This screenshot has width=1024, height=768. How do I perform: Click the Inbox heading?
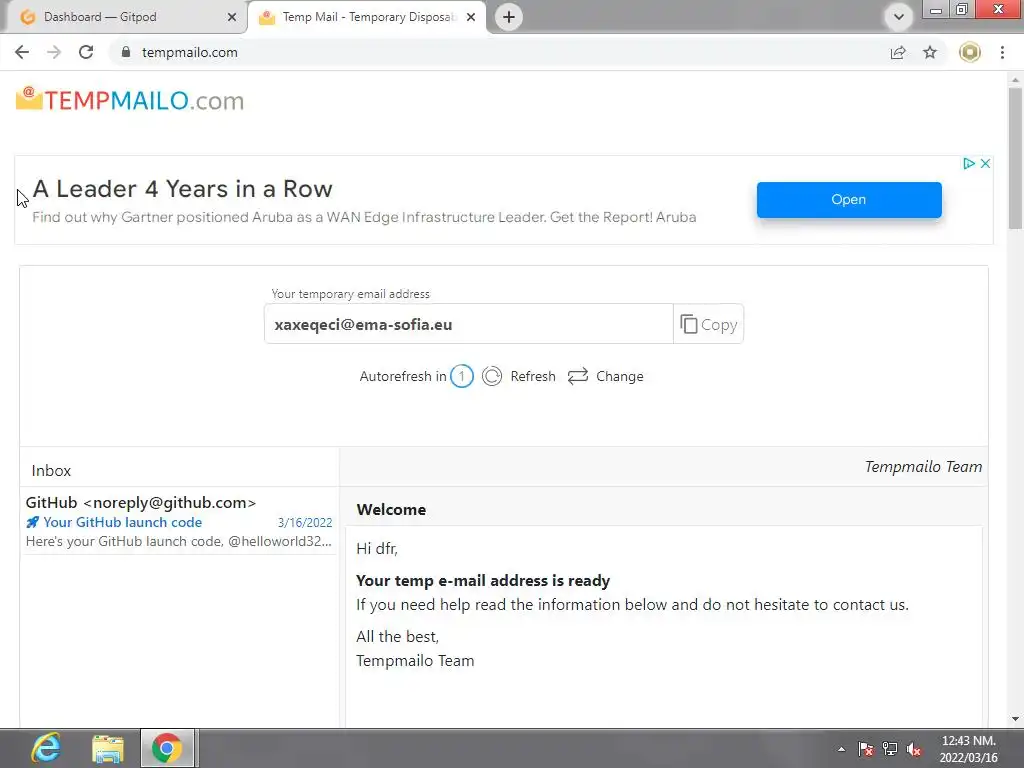pos(51,471)
